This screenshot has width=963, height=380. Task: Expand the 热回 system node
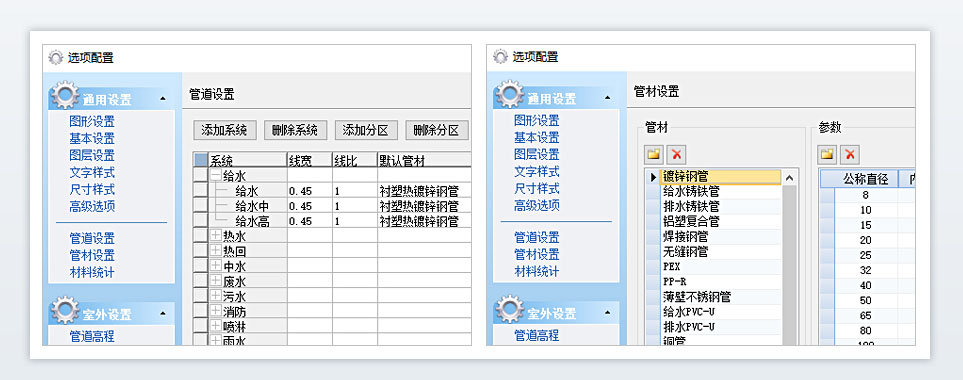point(216,250)
